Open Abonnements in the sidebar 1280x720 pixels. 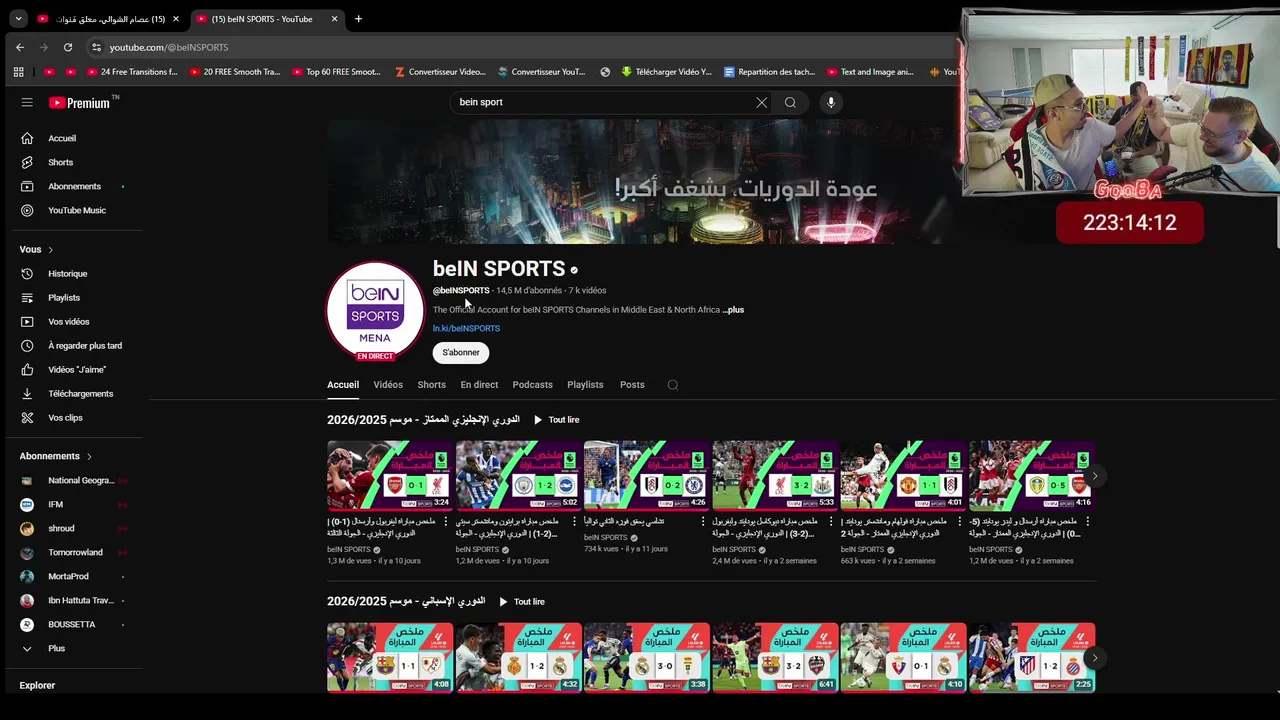[x=75, y=186]
